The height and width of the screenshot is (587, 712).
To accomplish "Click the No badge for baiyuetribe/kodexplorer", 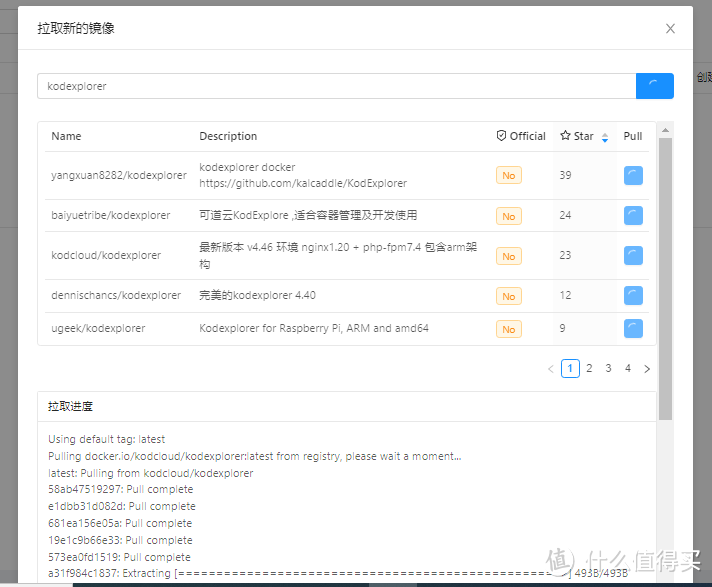I will tap(509, 217).
